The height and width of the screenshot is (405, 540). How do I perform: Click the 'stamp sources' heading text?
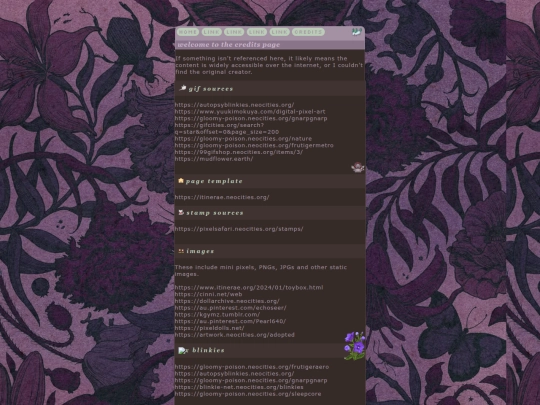click(215, 213)
